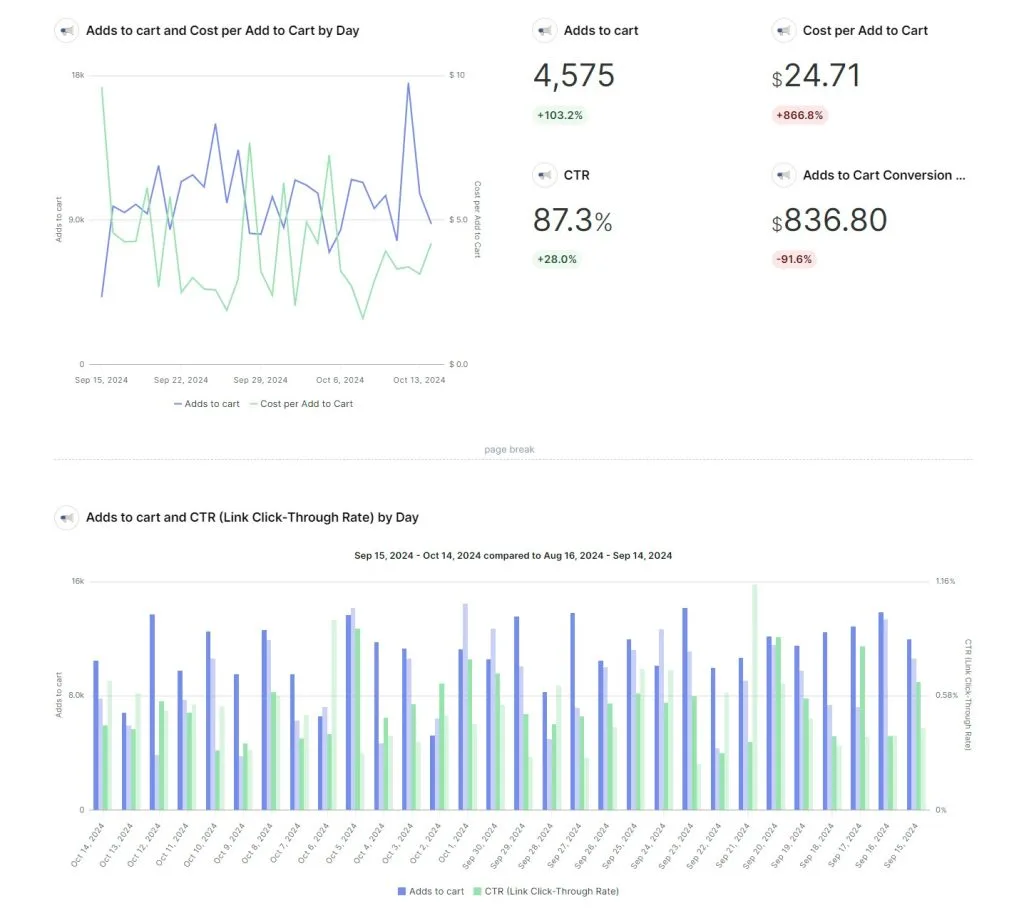The image size is (1024, 923).
Task: Click the date range comparison subtitle
Action: coord(513,556)
